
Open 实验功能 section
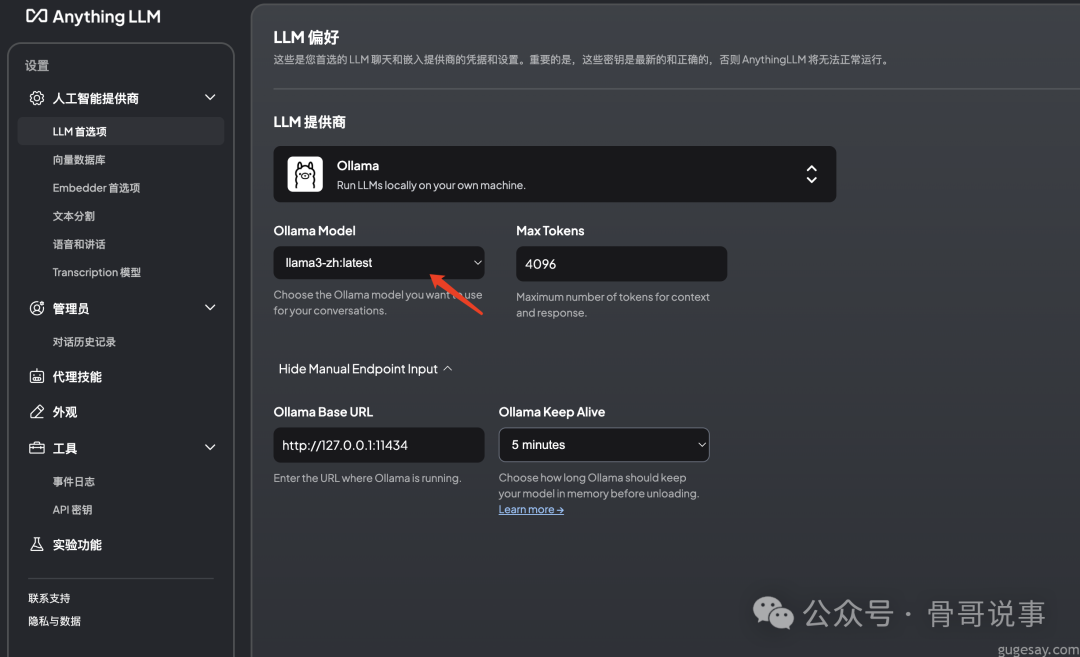pos(77,545)
